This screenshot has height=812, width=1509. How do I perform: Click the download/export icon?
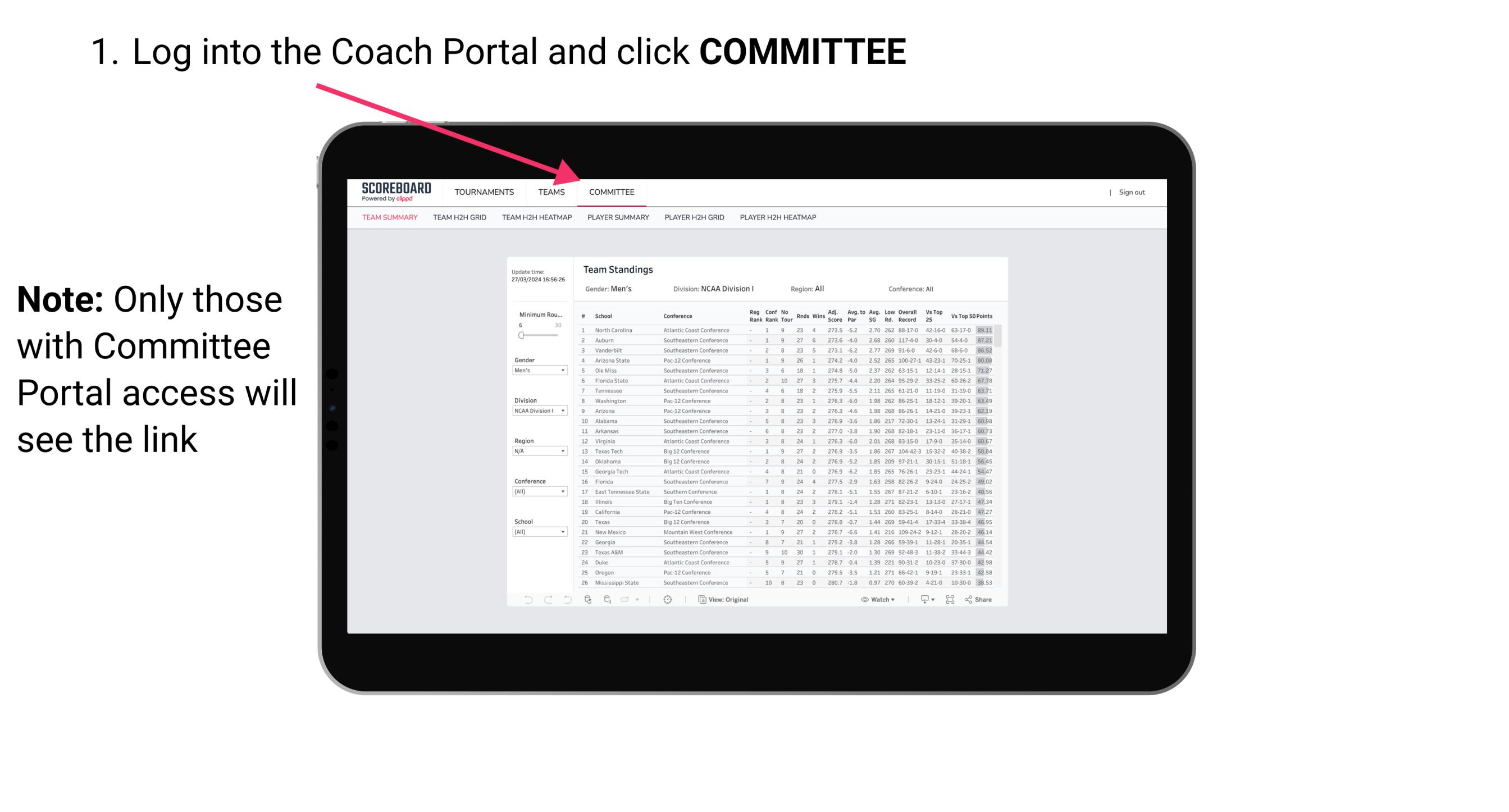(922, 599)
